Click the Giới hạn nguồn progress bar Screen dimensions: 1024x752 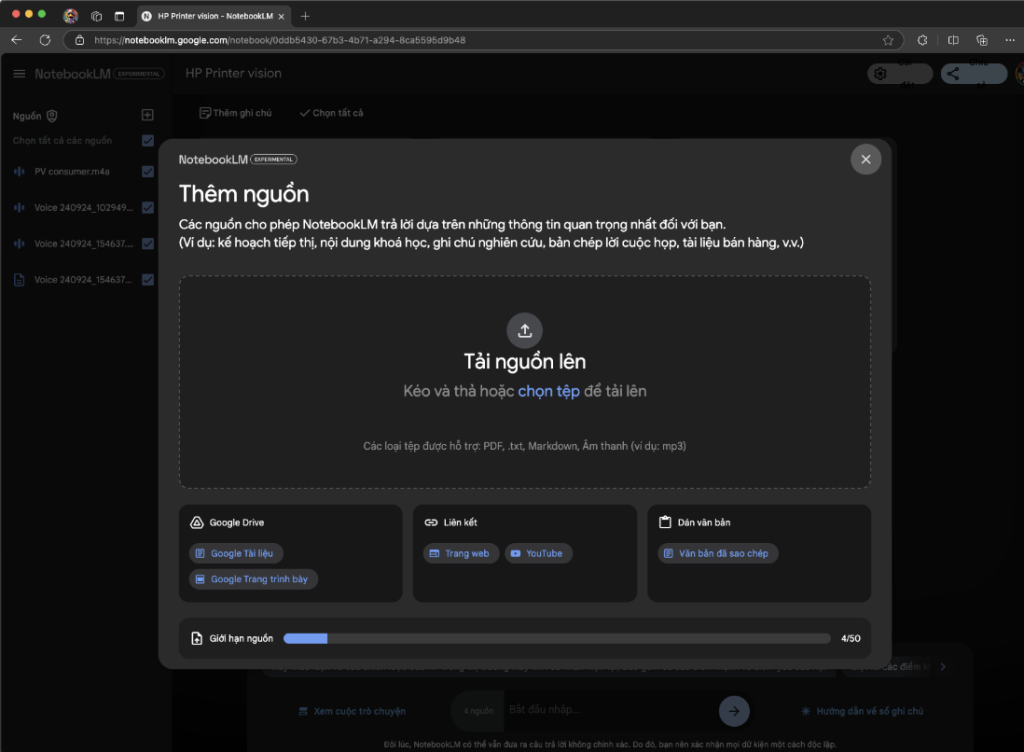pos(556,638)
